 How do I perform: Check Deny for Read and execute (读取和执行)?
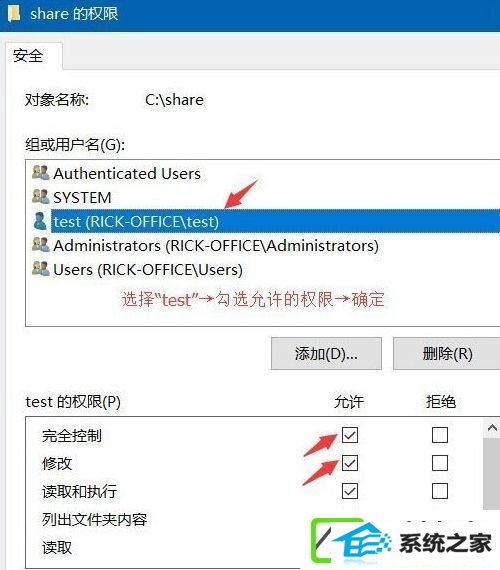(440, 491)
